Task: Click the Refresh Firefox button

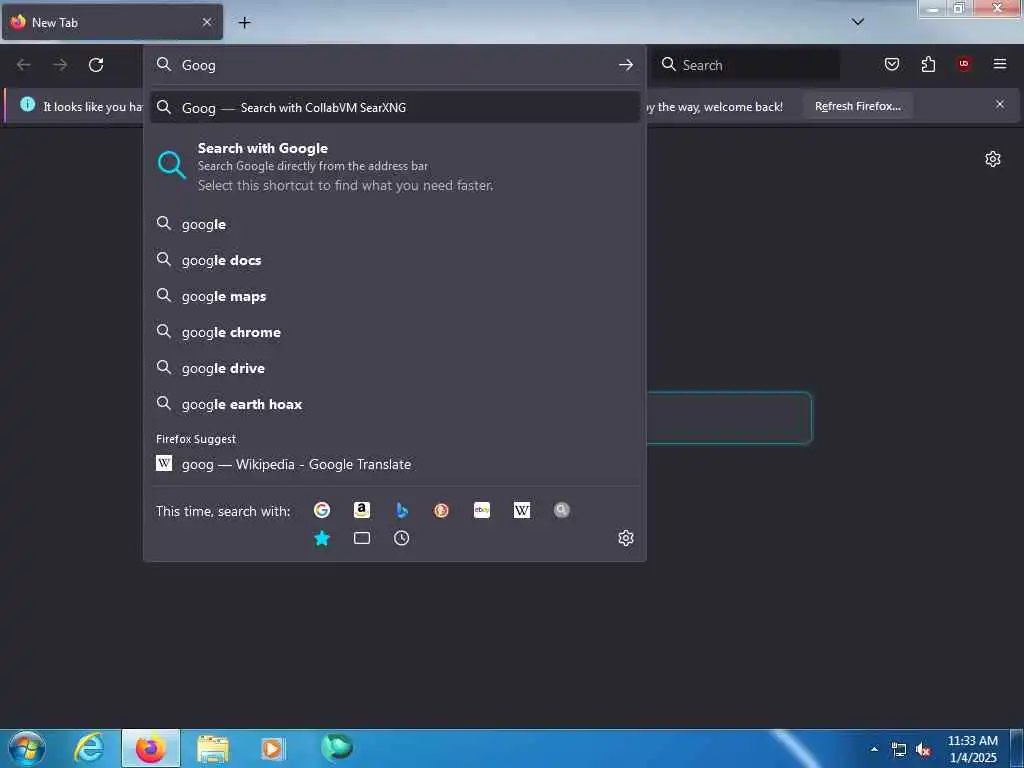Action: tap(857, 106)
